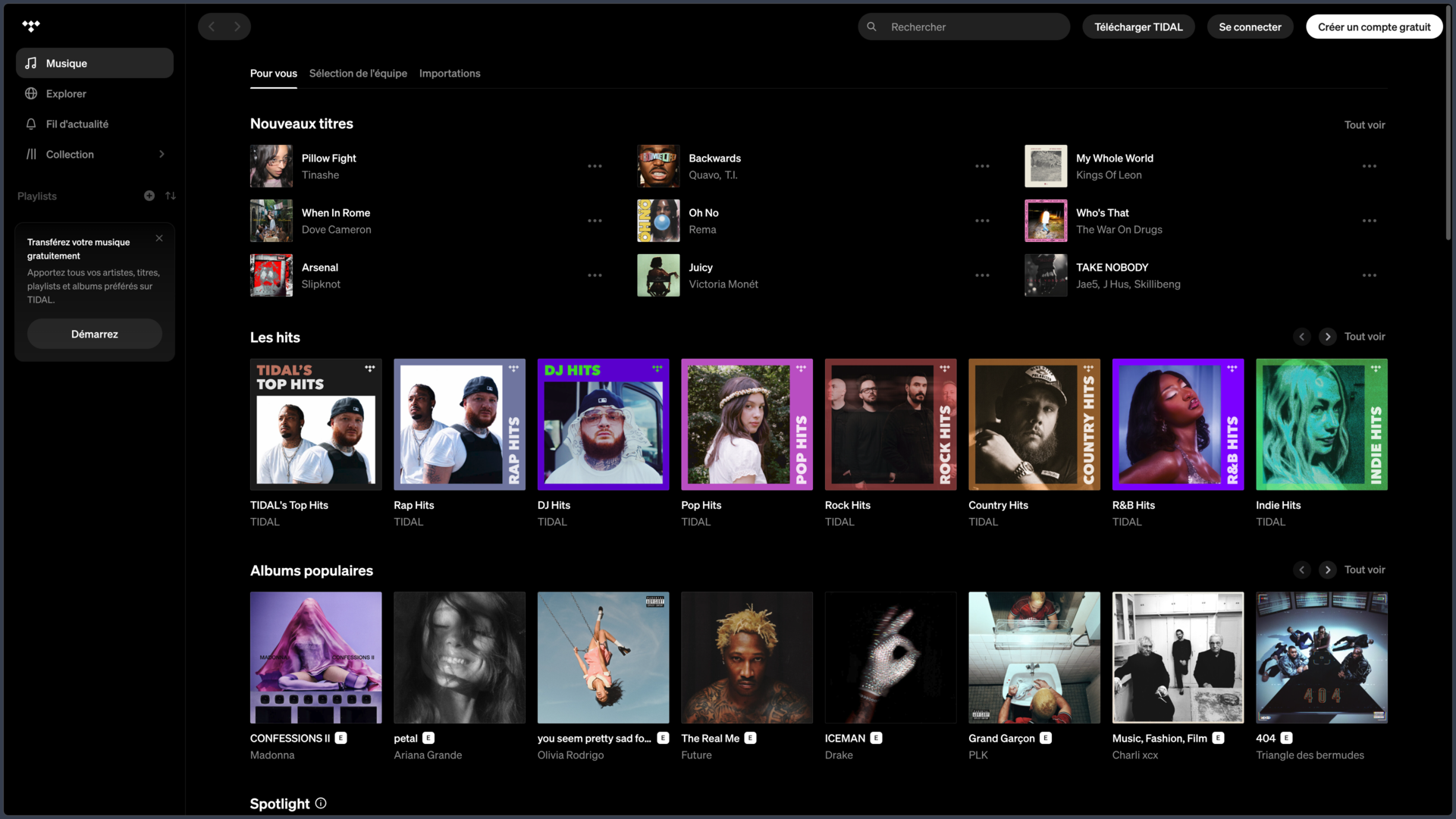Open the Spotlight info icon
This screenshot has width=1456, height=819.
(x=321, y=803)
